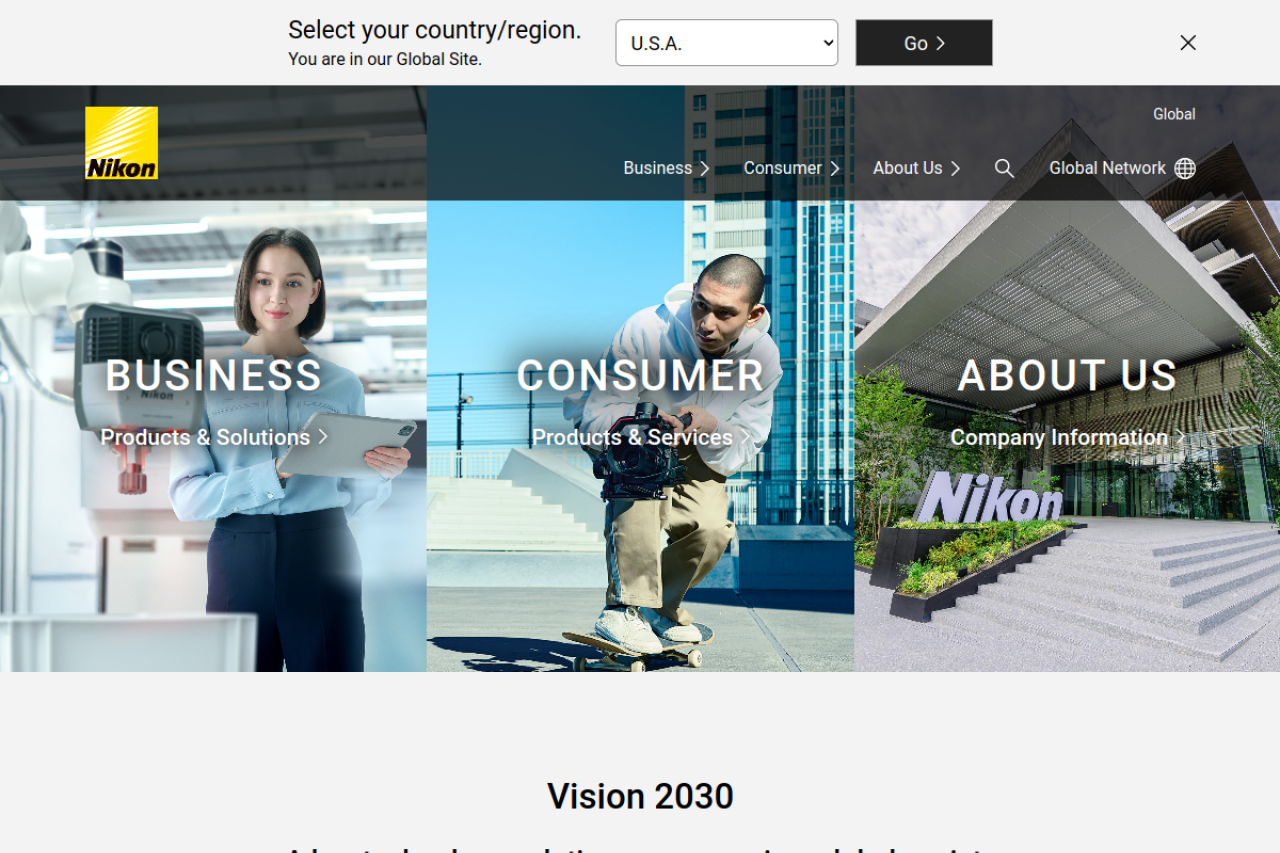Click the globe icon beside Global Network
1280x853 pixels.
[x=1185, y=168]
